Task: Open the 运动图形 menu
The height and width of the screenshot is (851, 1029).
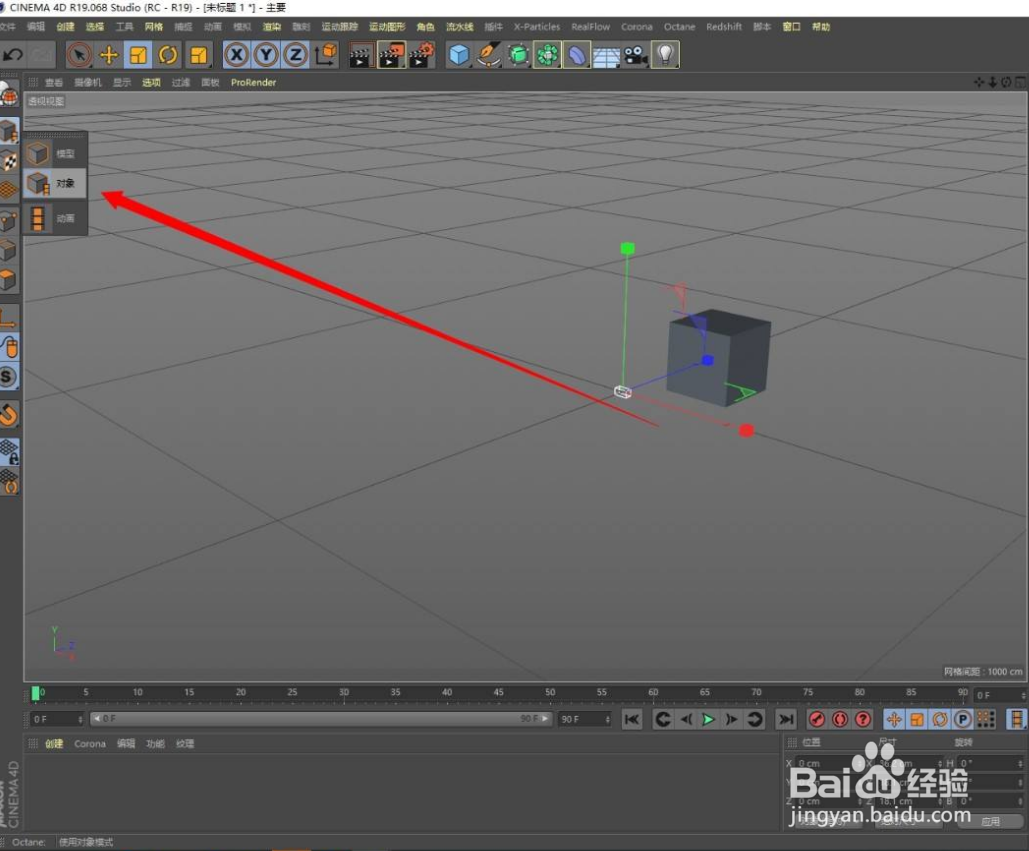Action: [387, 27]
